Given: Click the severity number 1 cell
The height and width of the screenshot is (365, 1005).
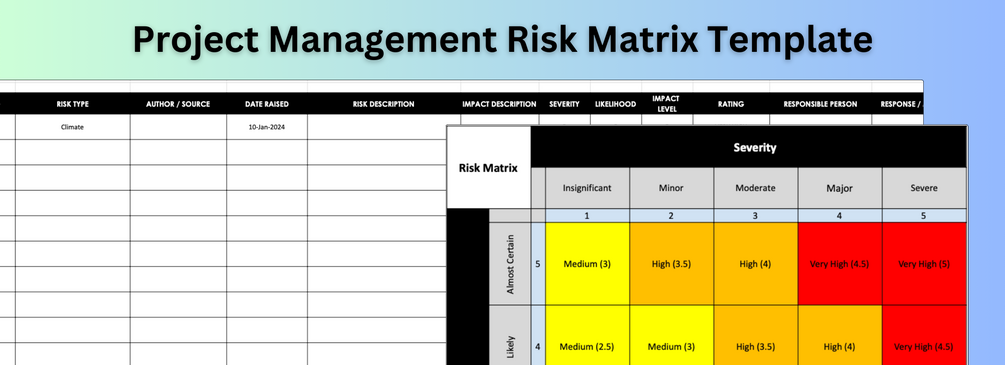Looking at the screenshot, I should tap(587, 216).
